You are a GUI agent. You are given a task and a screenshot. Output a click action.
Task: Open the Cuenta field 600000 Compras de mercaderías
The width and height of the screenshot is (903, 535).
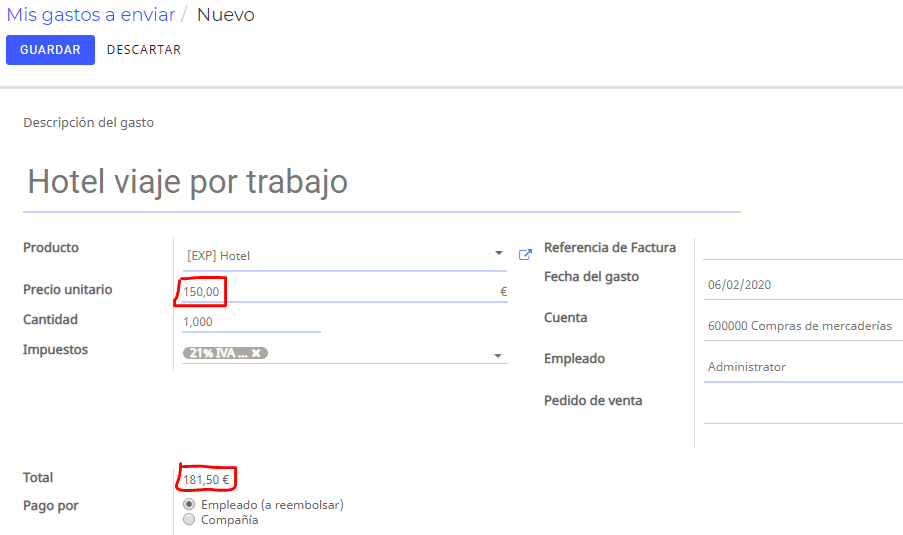803,326
